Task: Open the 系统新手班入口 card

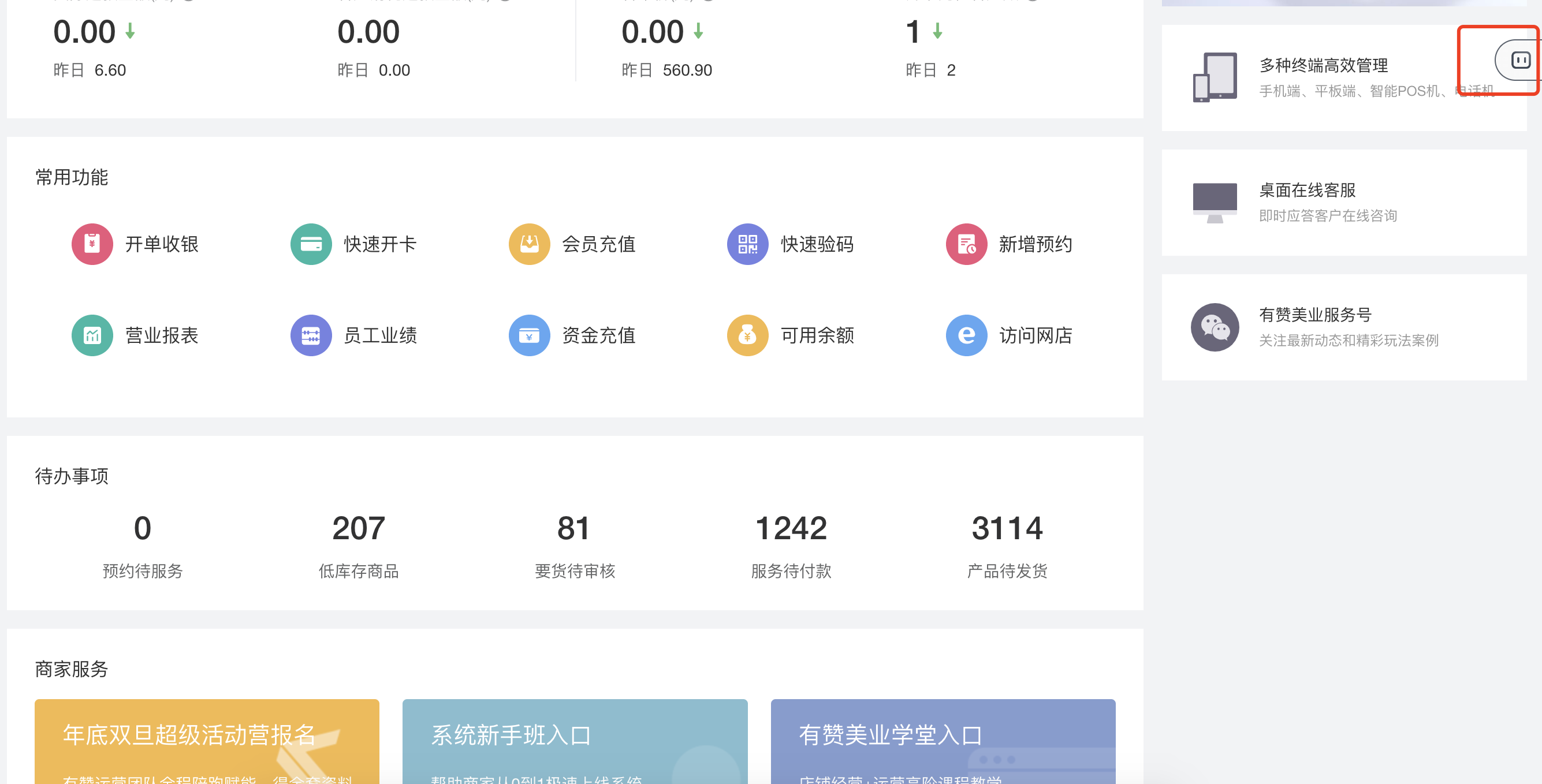Action: (575, 741)
